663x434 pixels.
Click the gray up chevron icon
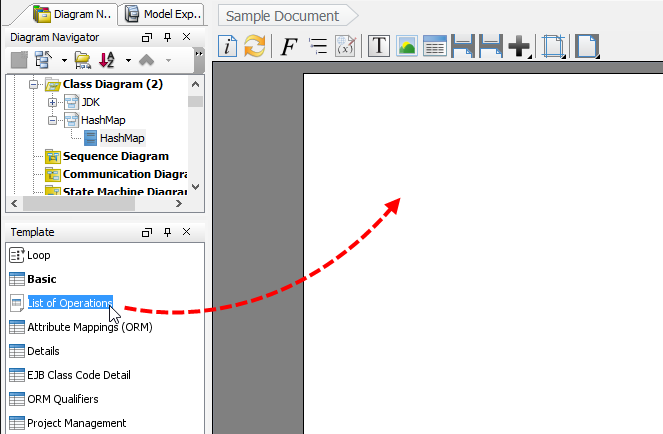(x=146, y=60)
